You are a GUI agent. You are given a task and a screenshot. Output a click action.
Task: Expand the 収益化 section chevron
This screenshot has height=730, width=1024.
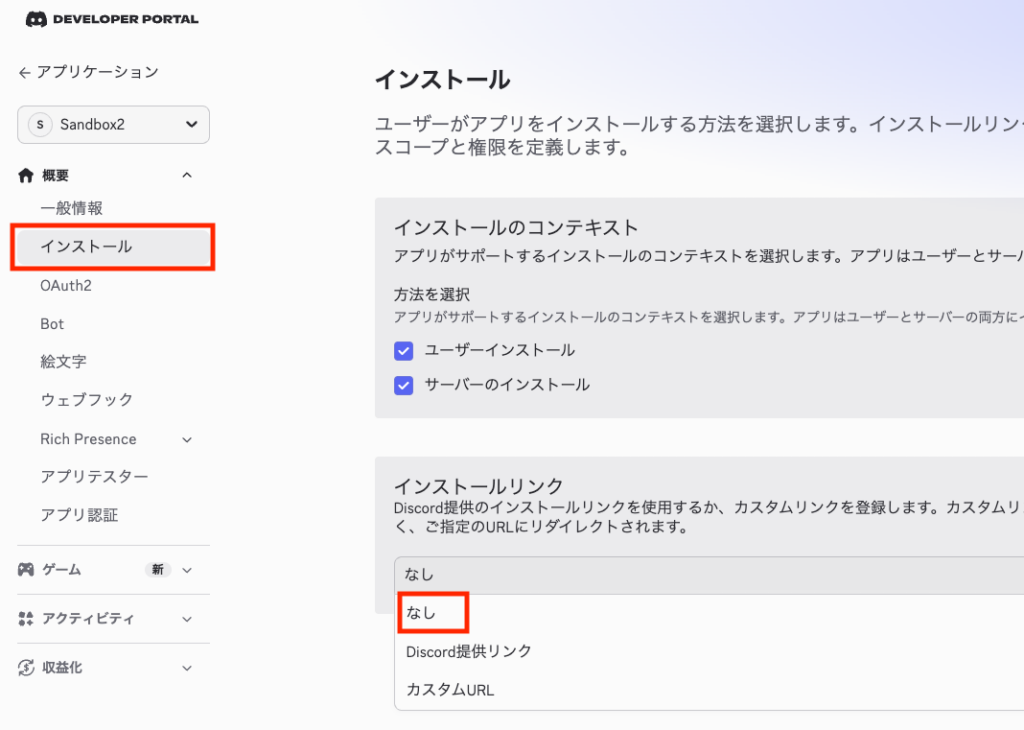point(186,668)
